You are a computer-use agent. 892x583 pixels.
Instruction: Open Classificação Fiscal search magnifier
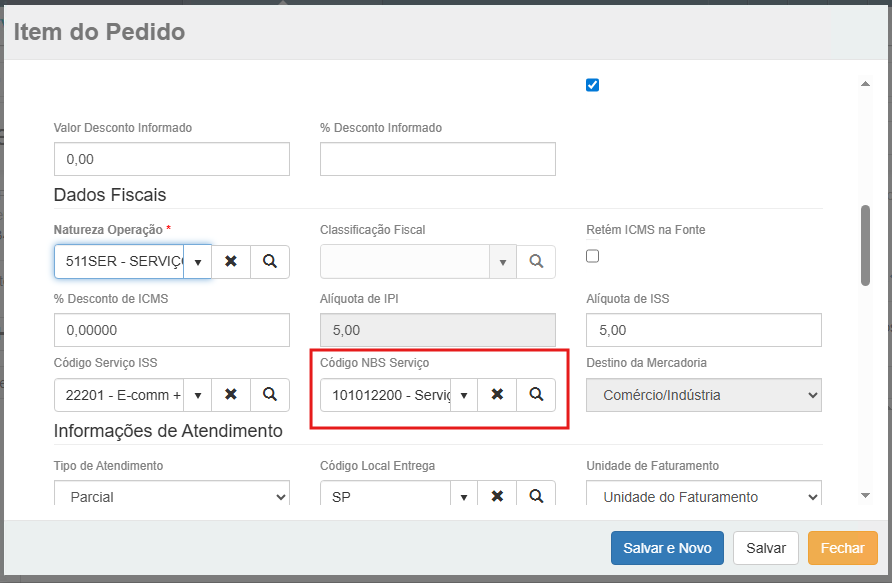point(536,261)
